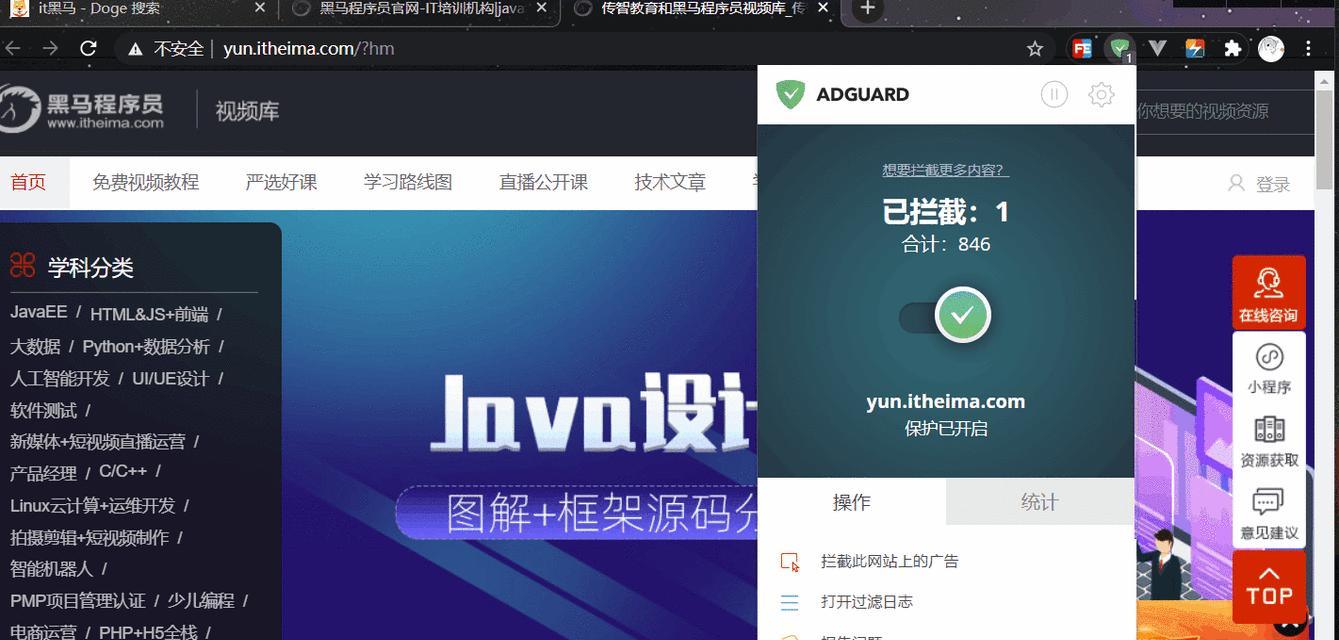Close the it黑马 - Doge 搜索 tab

coord(260,9)
